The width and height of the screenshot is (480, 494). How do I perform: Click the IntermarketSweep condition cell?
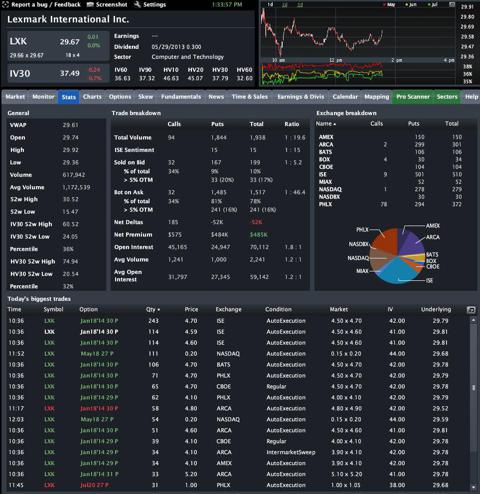click(x=291, y=452)
